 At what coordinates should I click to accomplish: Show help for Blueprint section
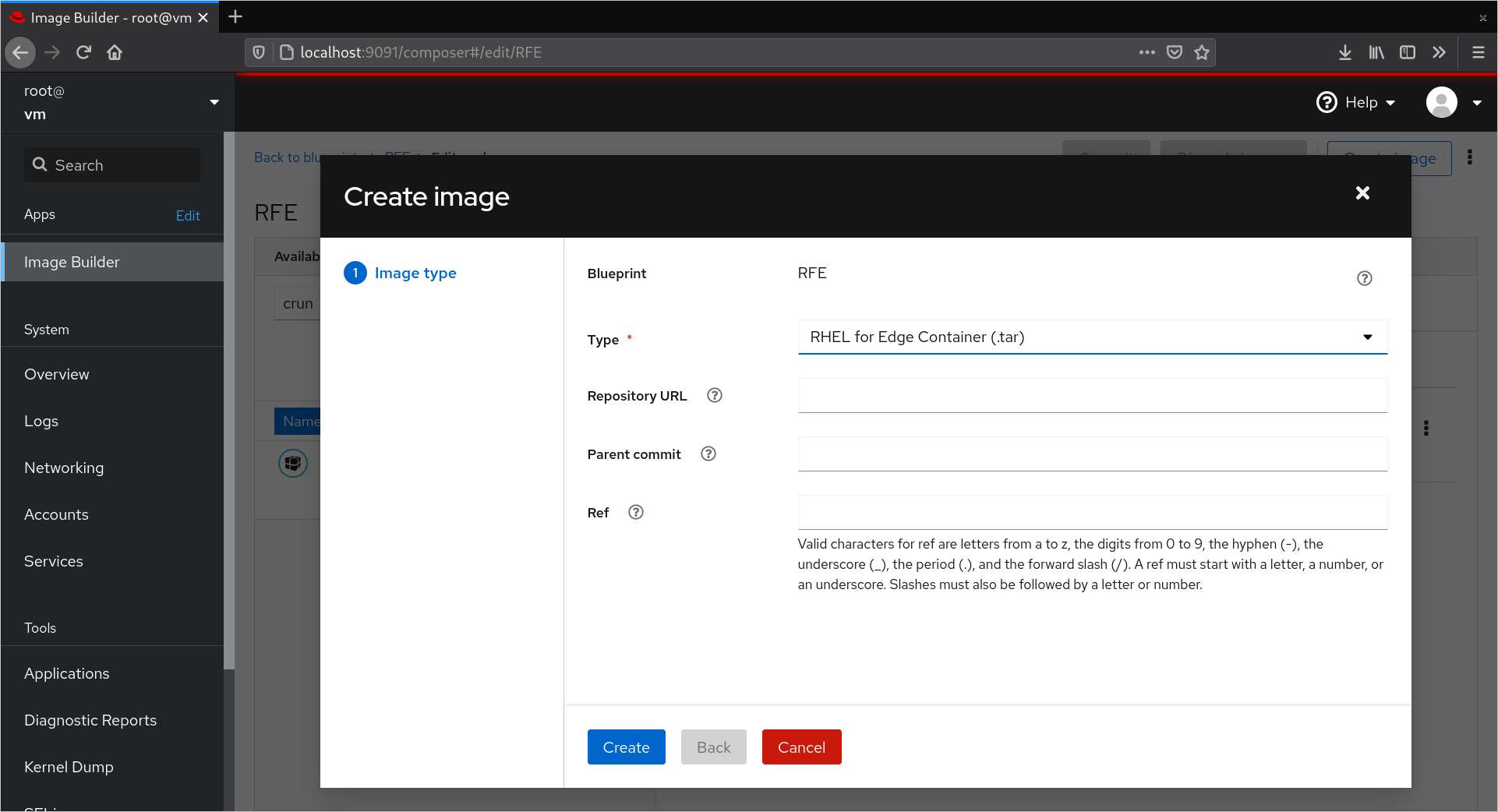pos(1365,278)
